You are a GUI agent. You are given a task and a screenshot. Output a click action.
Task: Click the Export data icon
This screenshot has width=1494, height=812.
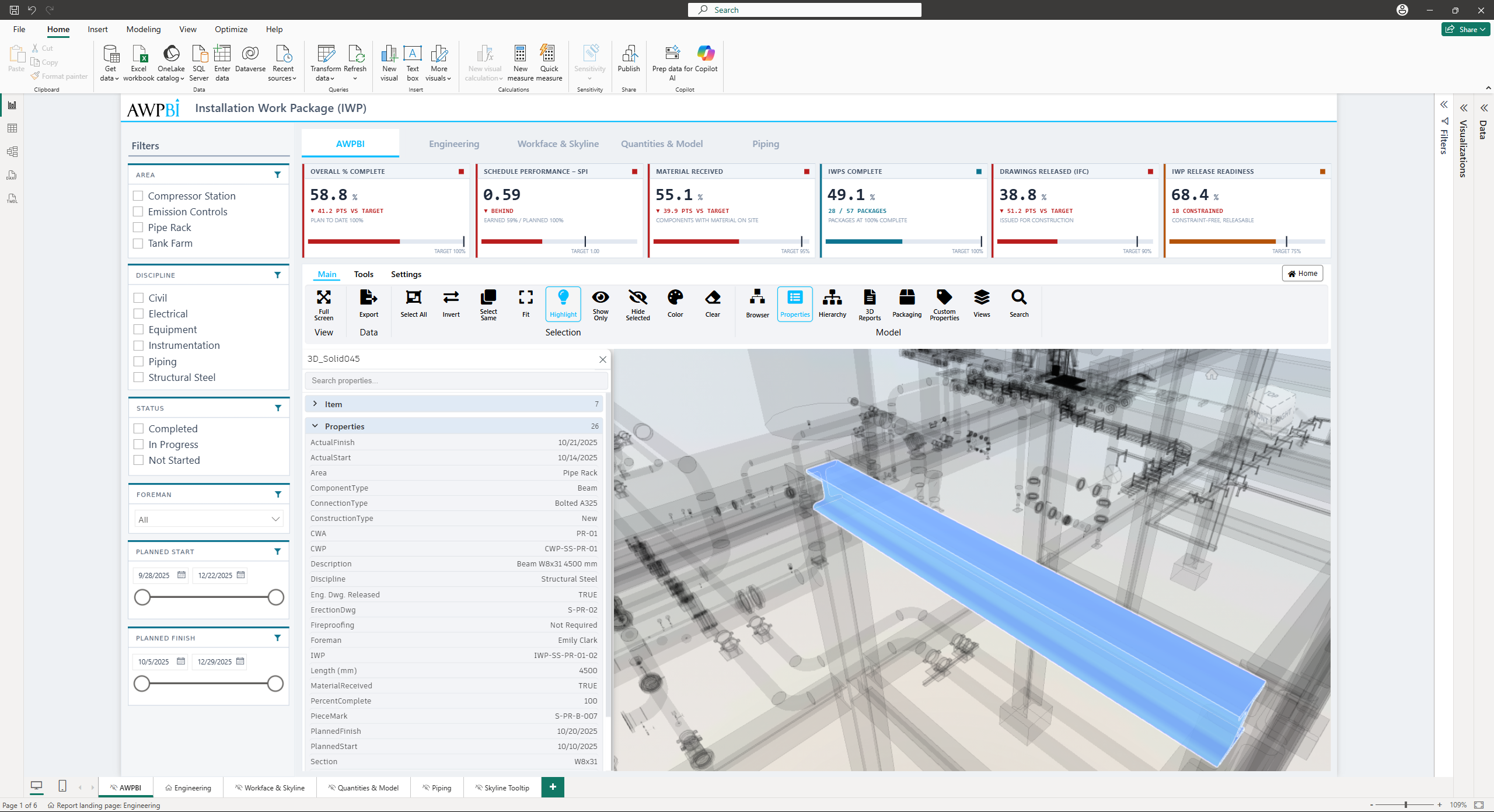(x=369, y=304)
